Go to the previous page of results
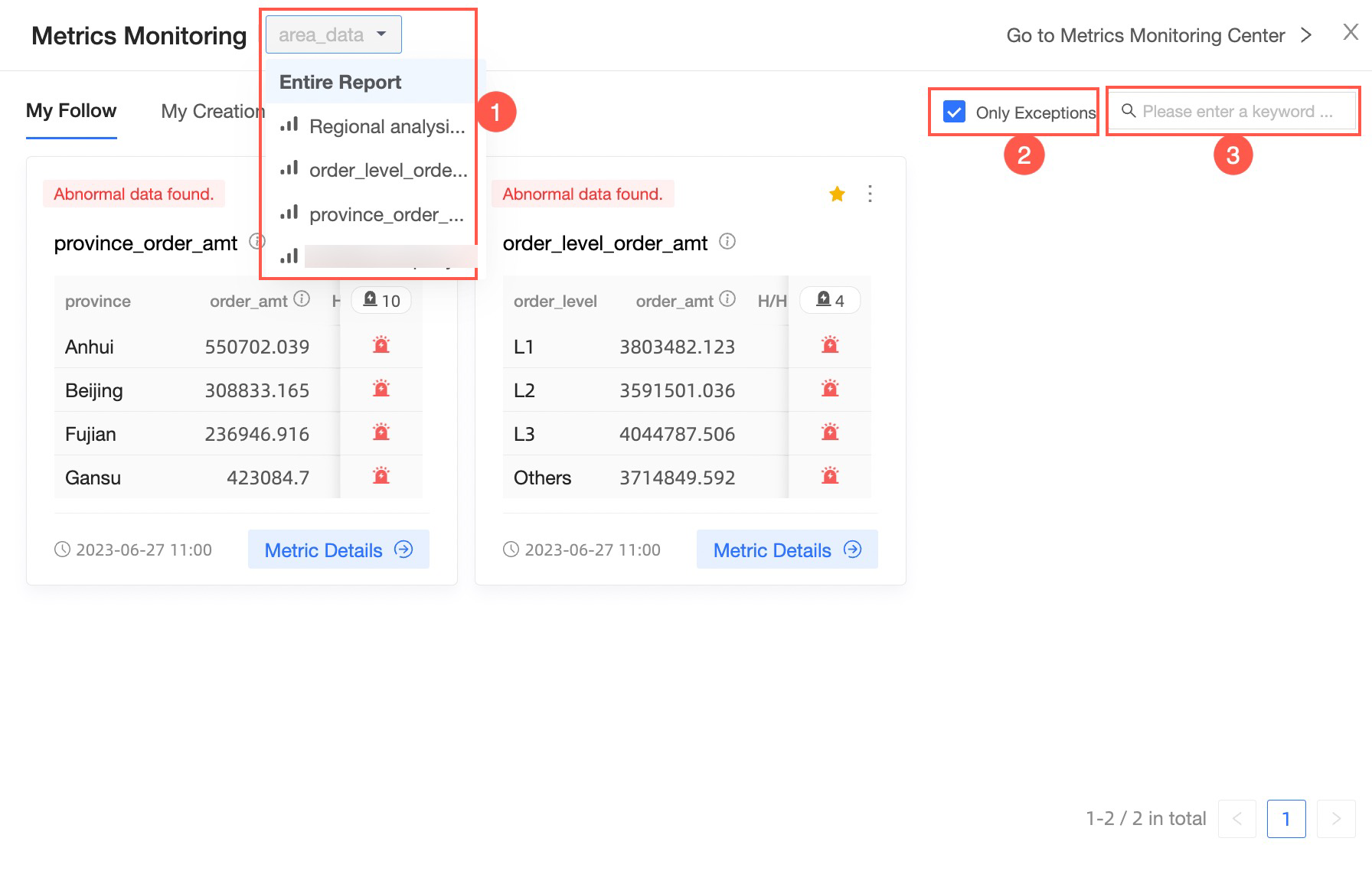This screenshot has height=874, width=1372. [x=1237, y=819]
